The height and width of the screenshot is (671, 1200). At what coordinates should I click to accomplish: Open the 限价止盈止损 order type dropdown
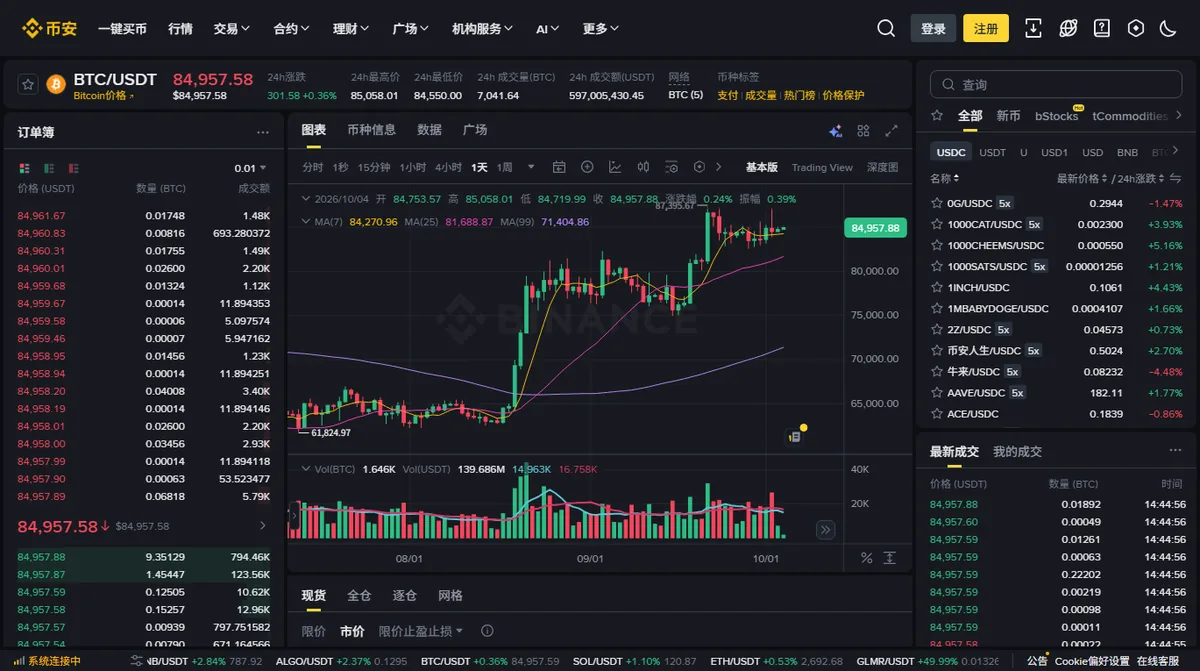421,631
